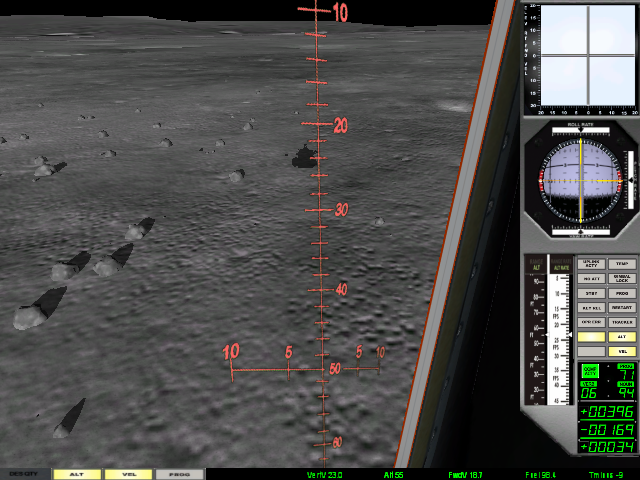Click the VEL button in the bottom bar
The width and height of the screenshot is (640, 480).
tap(129, 474)
